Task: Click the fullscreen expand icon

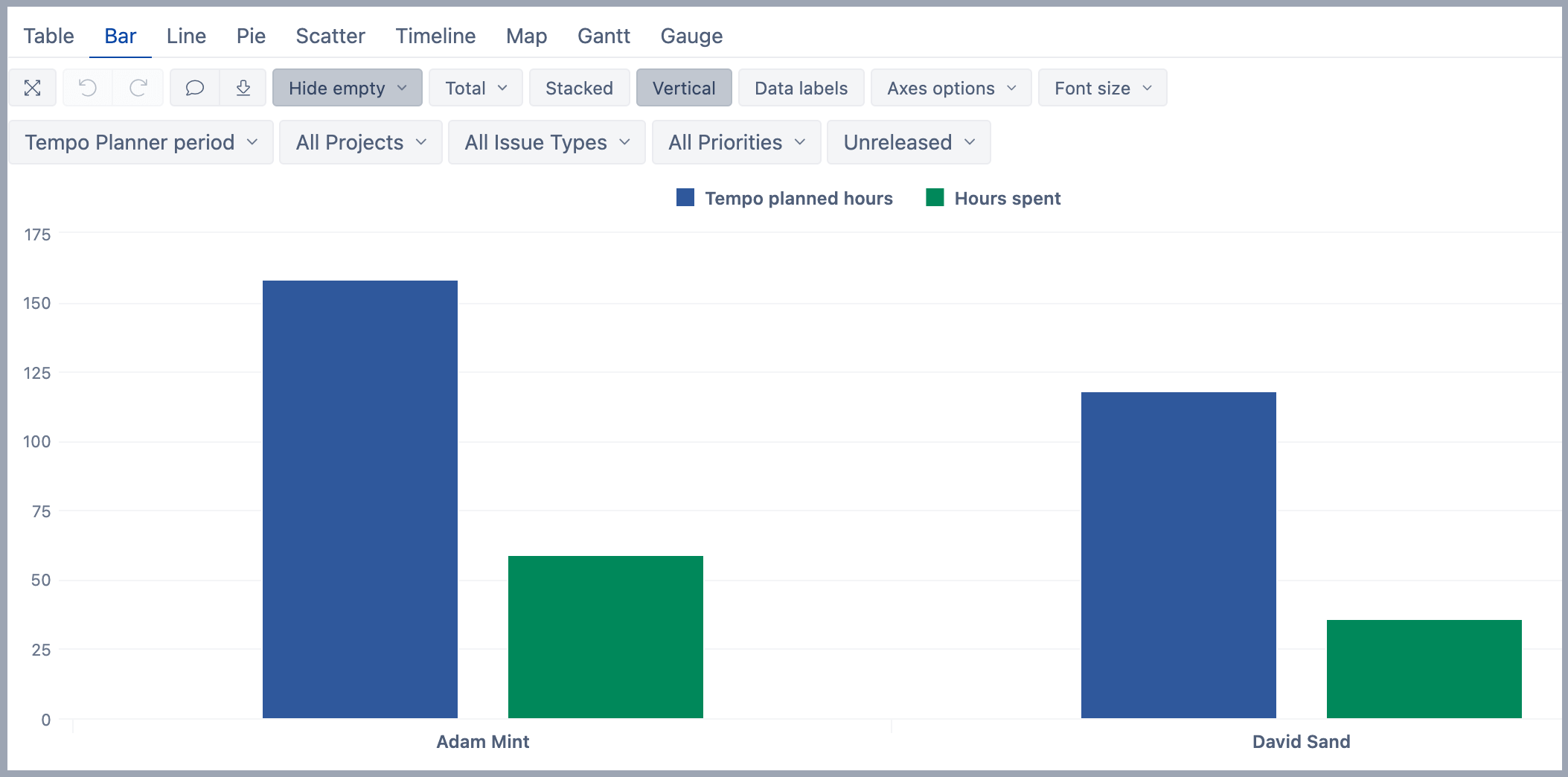Action: [32, 88]
